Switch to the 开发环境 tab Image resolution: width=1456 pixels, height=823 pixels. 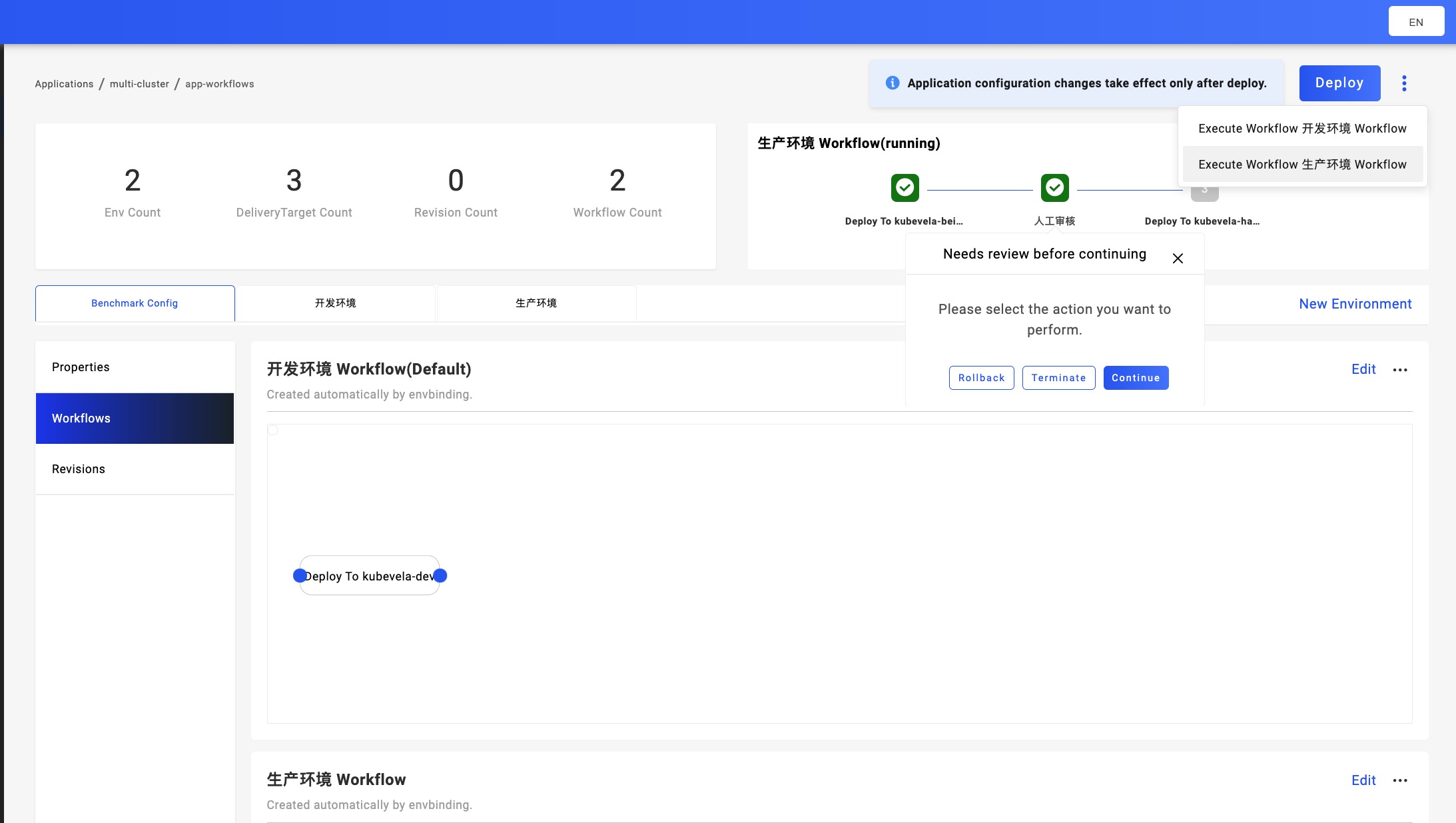(335, 303)
